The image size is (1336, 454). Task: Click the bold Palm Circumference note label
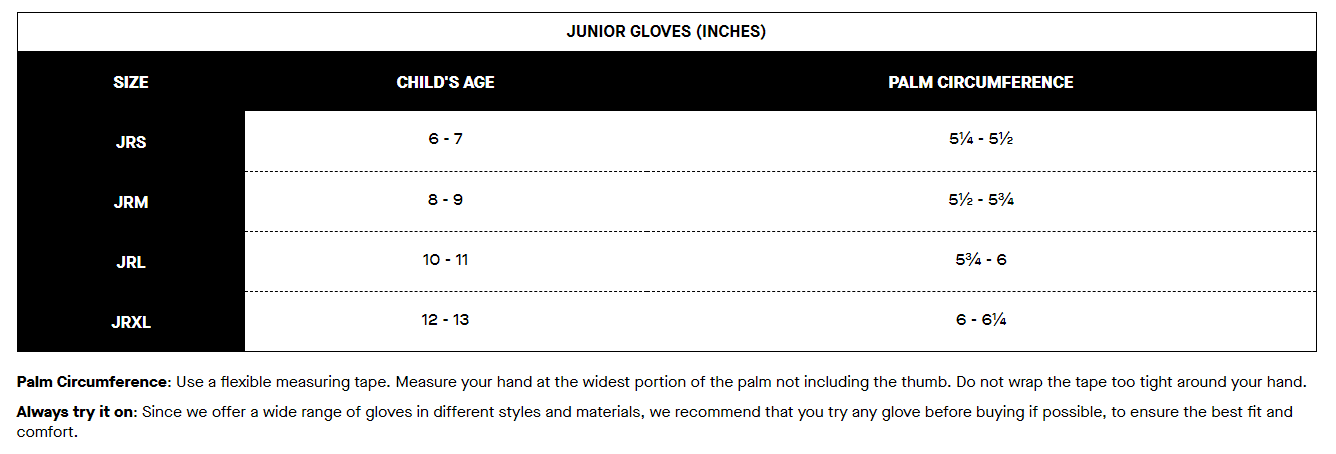[94, 382]
